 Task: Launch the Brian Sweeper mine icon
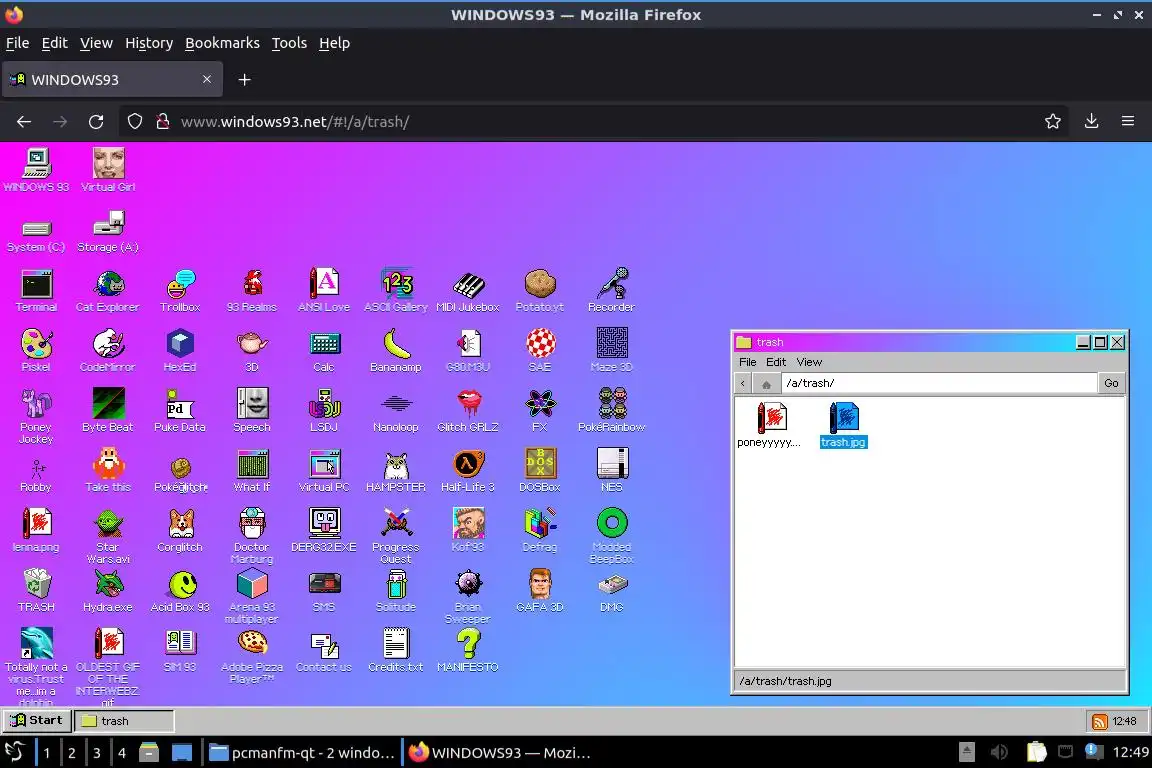point(468,597)
